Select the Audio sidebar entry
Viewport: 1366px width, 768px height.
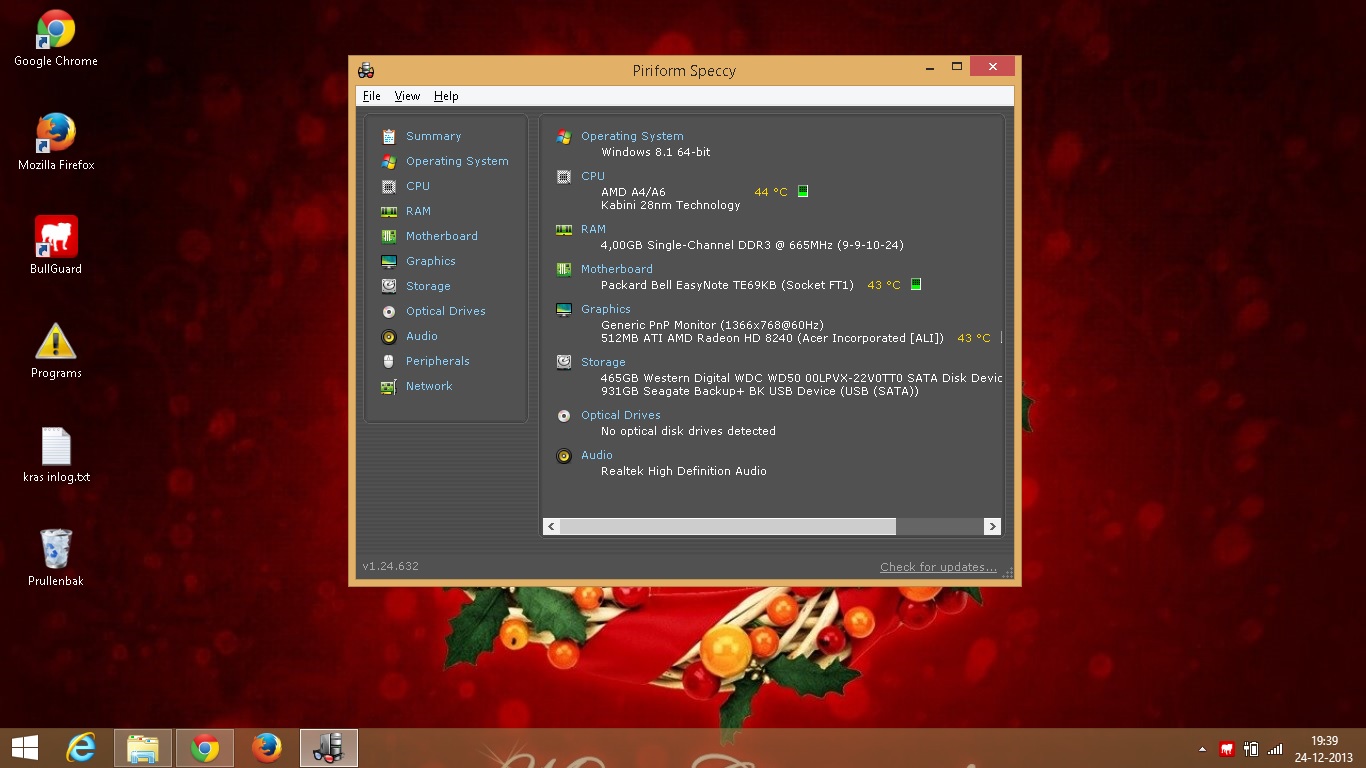pyautogui.click(x=422, y=336)
